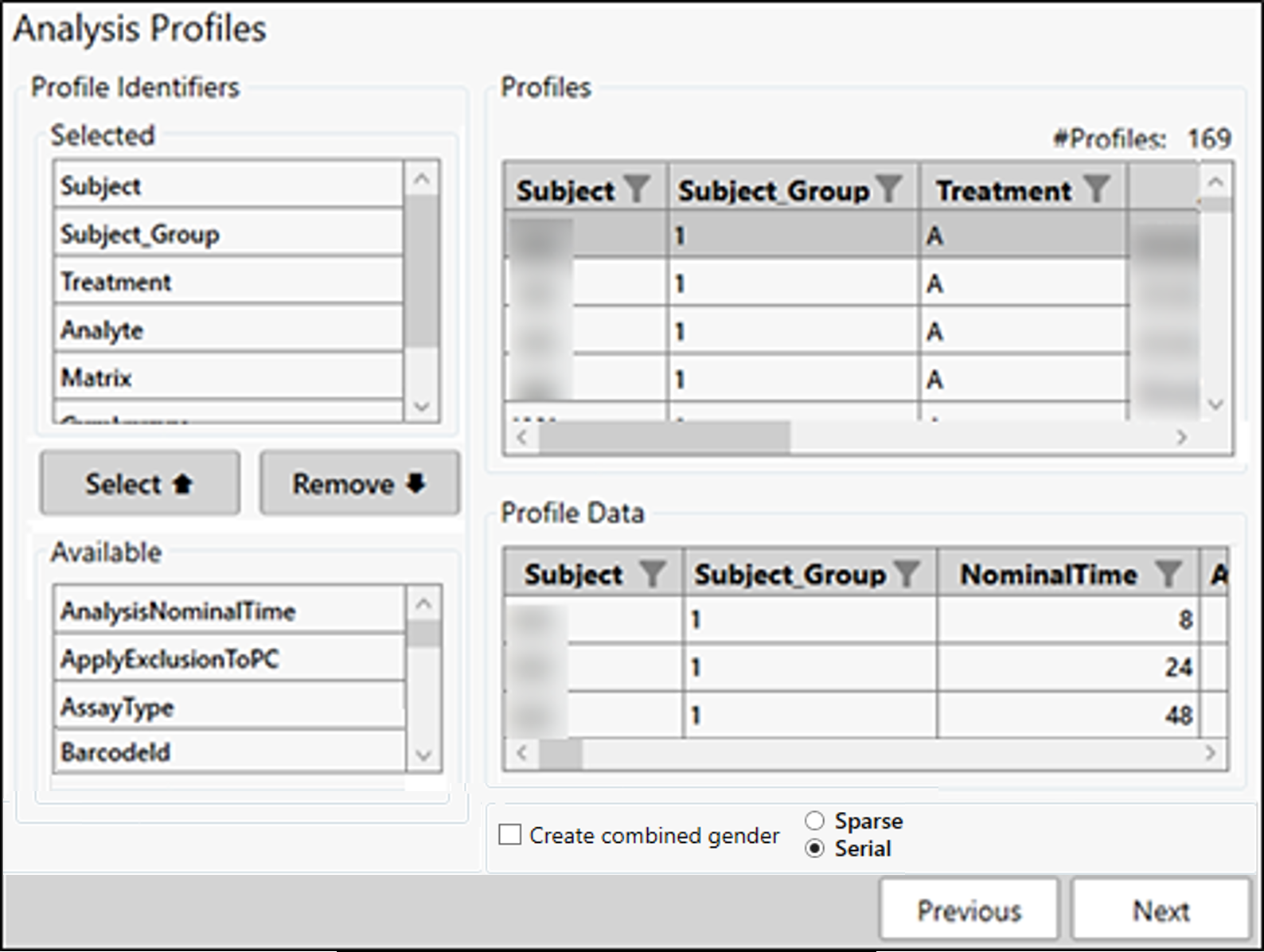Enable Create combined gender checkbox
Screen dimensions: 1264x952
509,835
